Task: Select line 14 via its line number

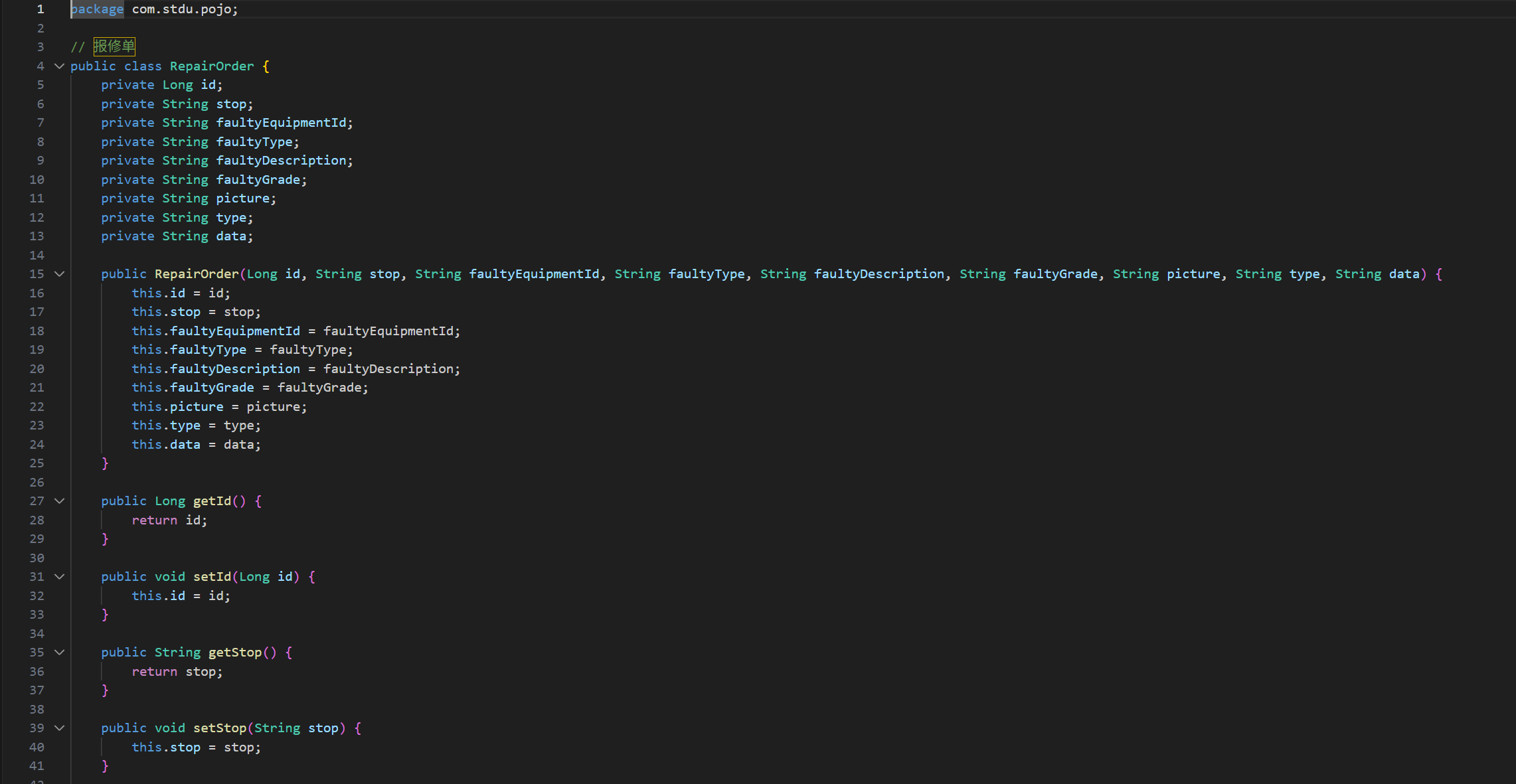Action: click(x=37, y=256)
